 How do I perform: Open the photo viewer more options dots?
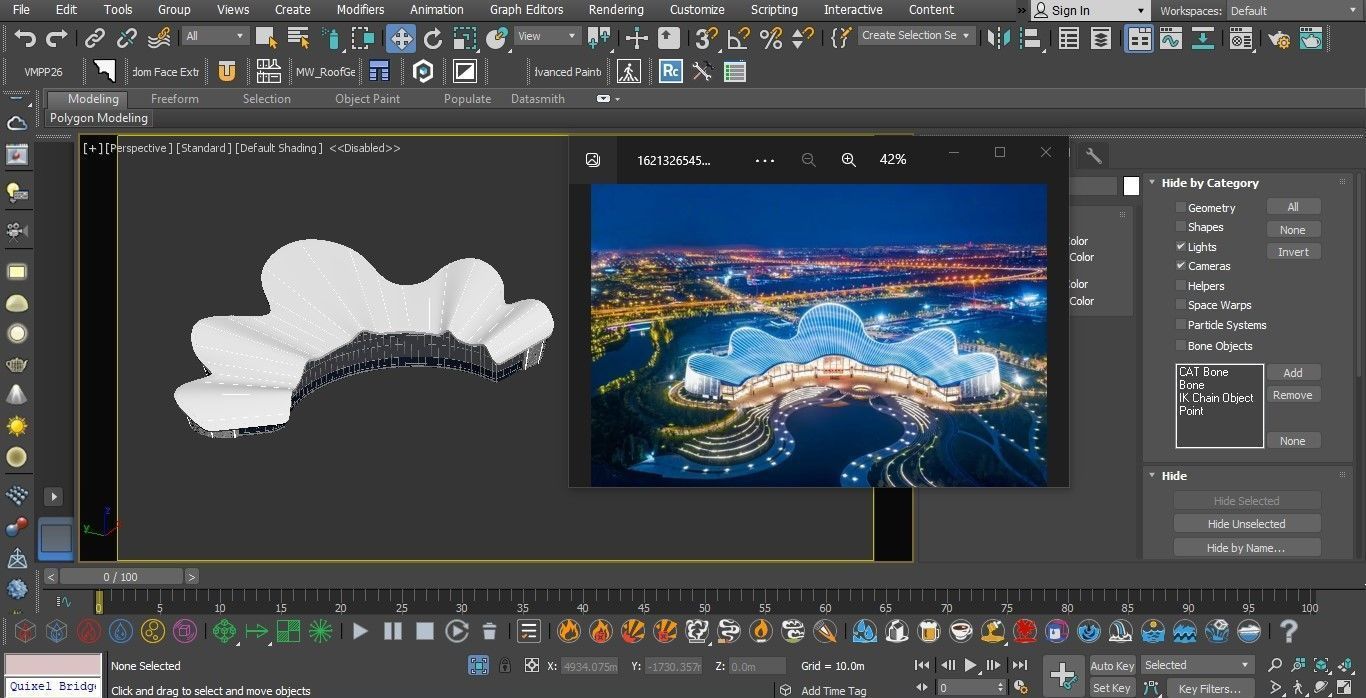click(x=765, y=160)
